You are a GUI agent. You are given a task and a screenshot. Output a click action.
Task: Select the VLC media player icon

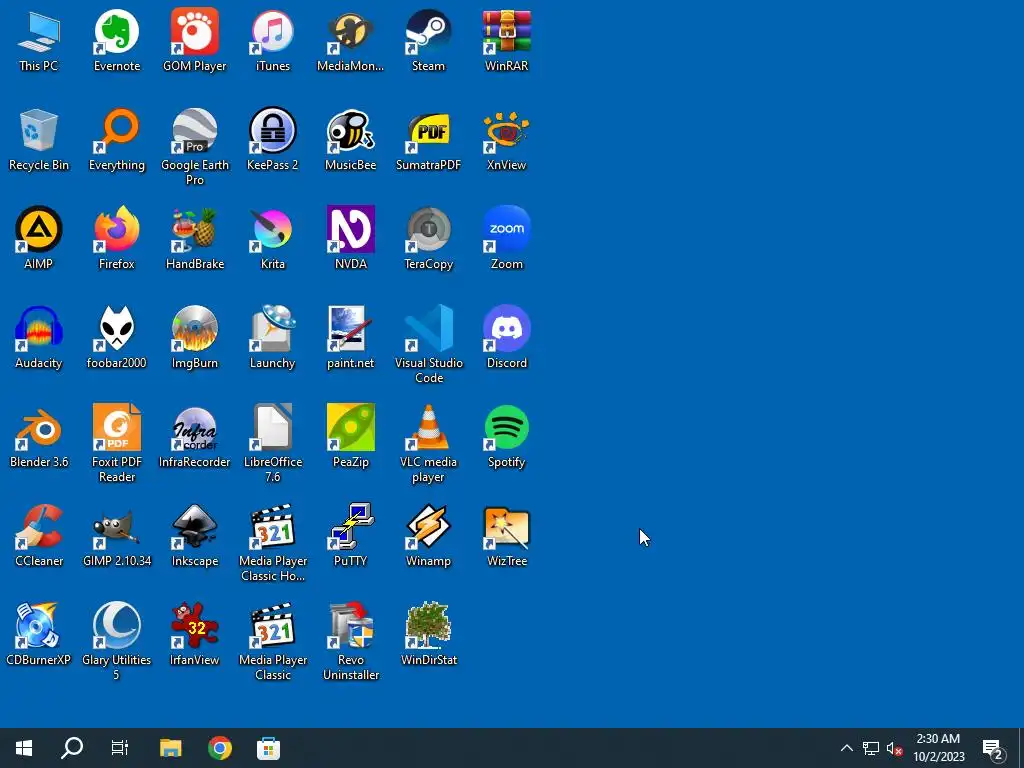point(428,428)
